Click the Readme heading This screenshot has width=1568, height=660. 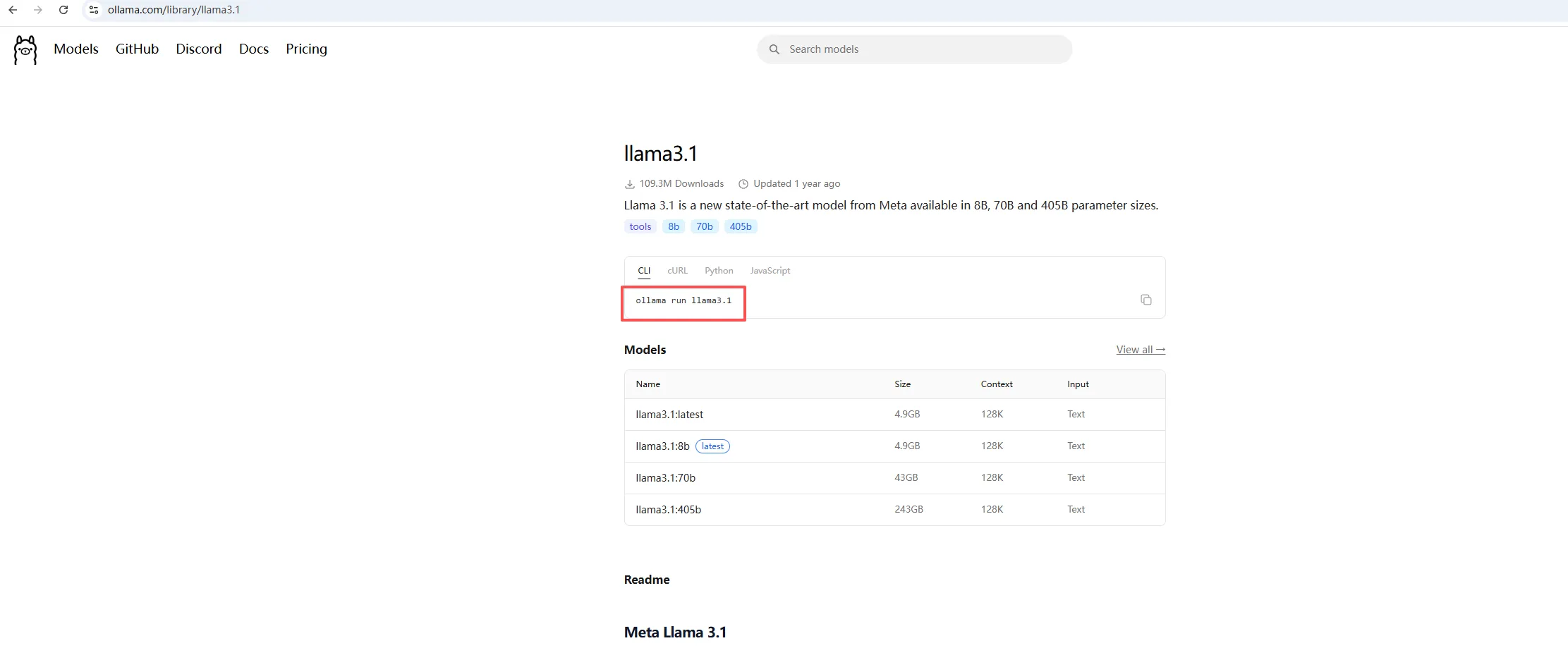coord(647,580)
